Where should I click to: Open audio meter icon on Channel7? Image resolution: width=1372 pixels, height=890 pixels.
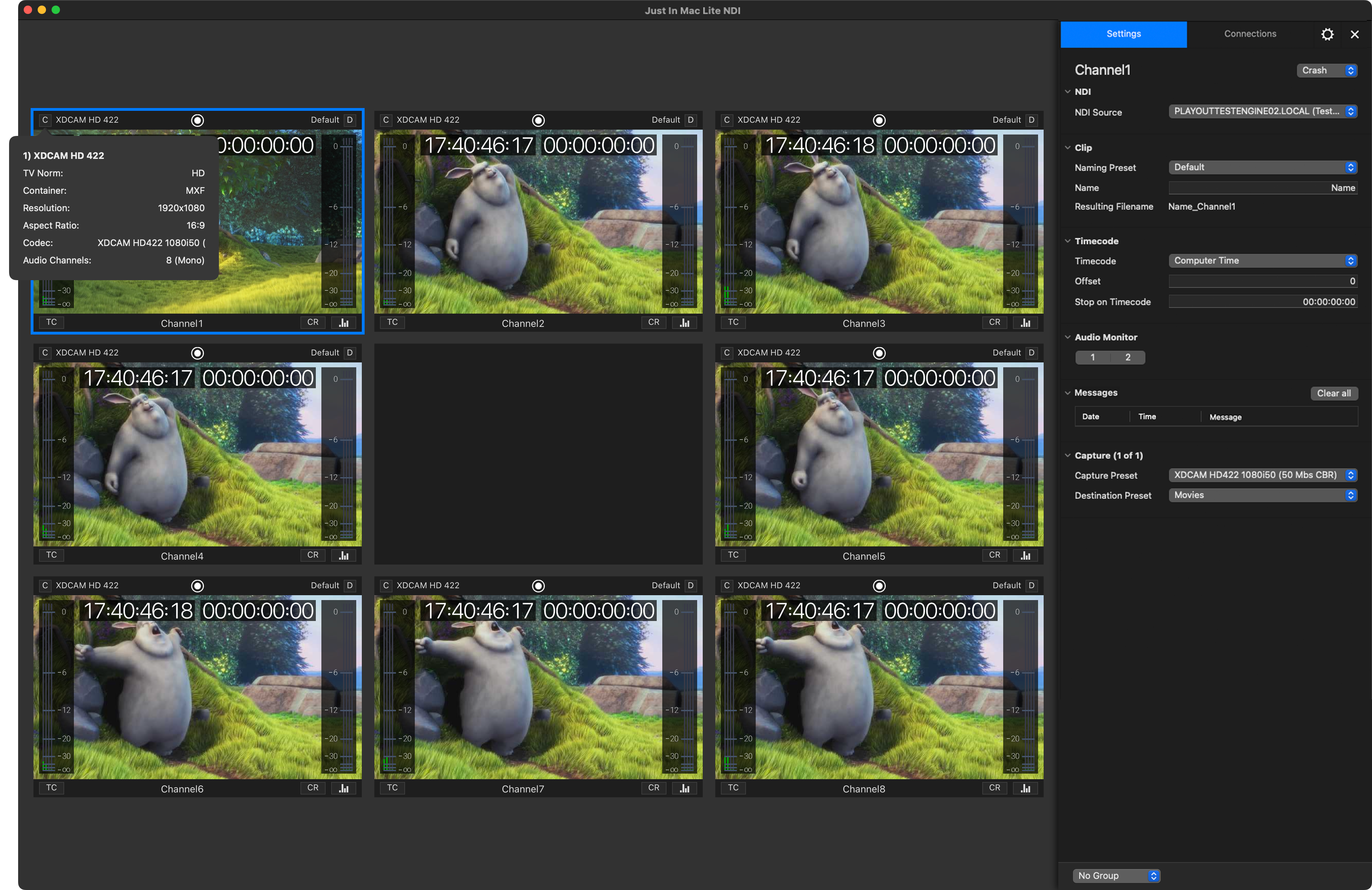[x=684, y=789]
